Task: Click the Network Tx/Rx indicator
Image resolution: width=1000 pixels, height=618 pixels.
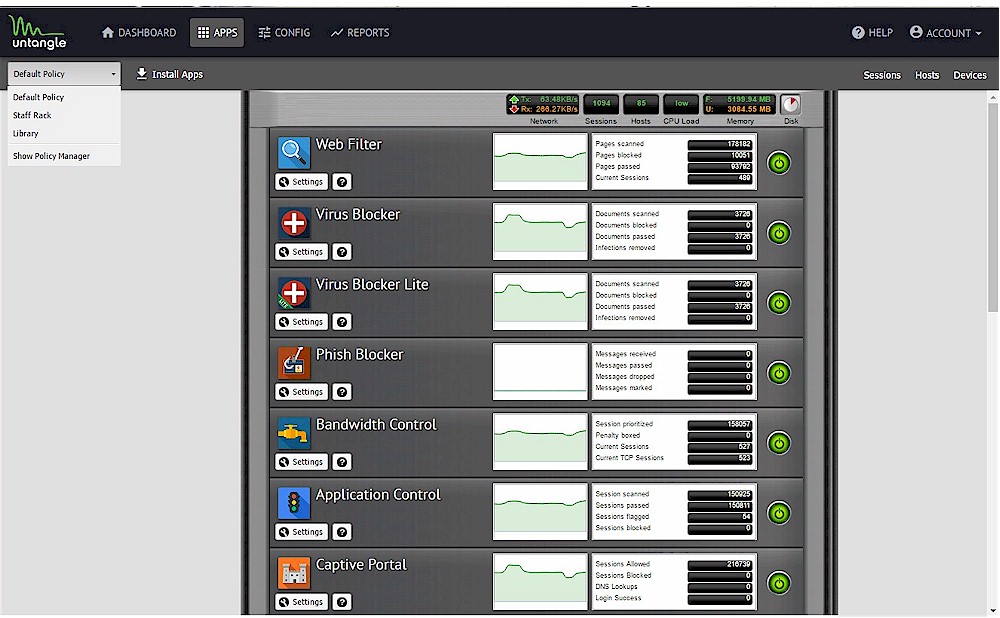Action: coord(543,104)
